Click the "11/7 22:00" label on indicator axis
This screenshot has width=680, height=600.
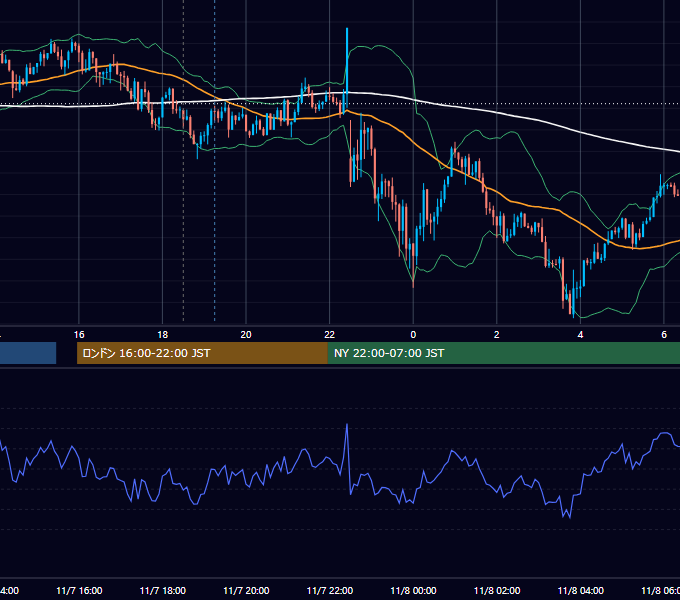pos(330,591)
